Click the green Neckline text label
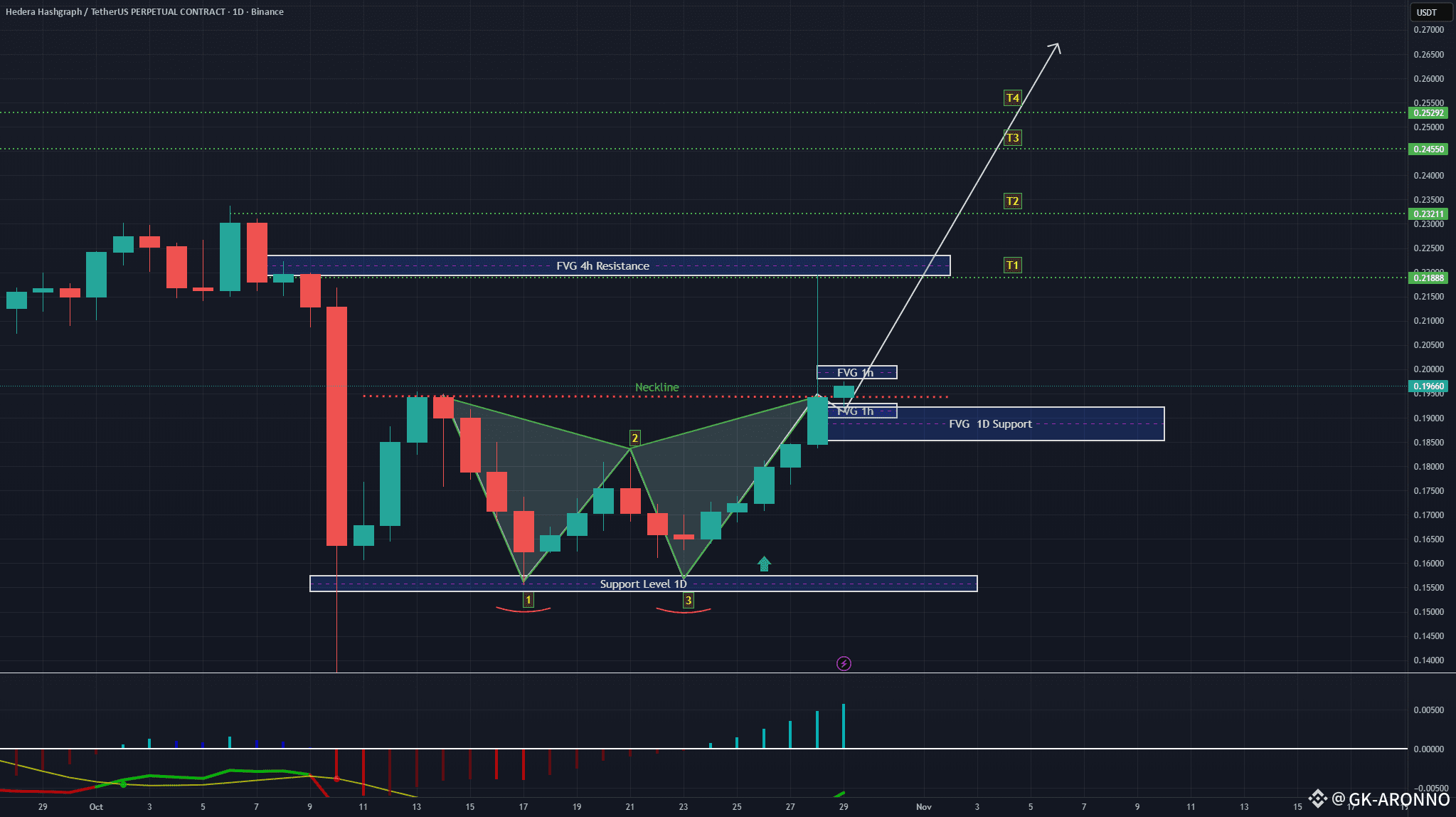This screenshot has width=1456, height=817. pos(657,387)
